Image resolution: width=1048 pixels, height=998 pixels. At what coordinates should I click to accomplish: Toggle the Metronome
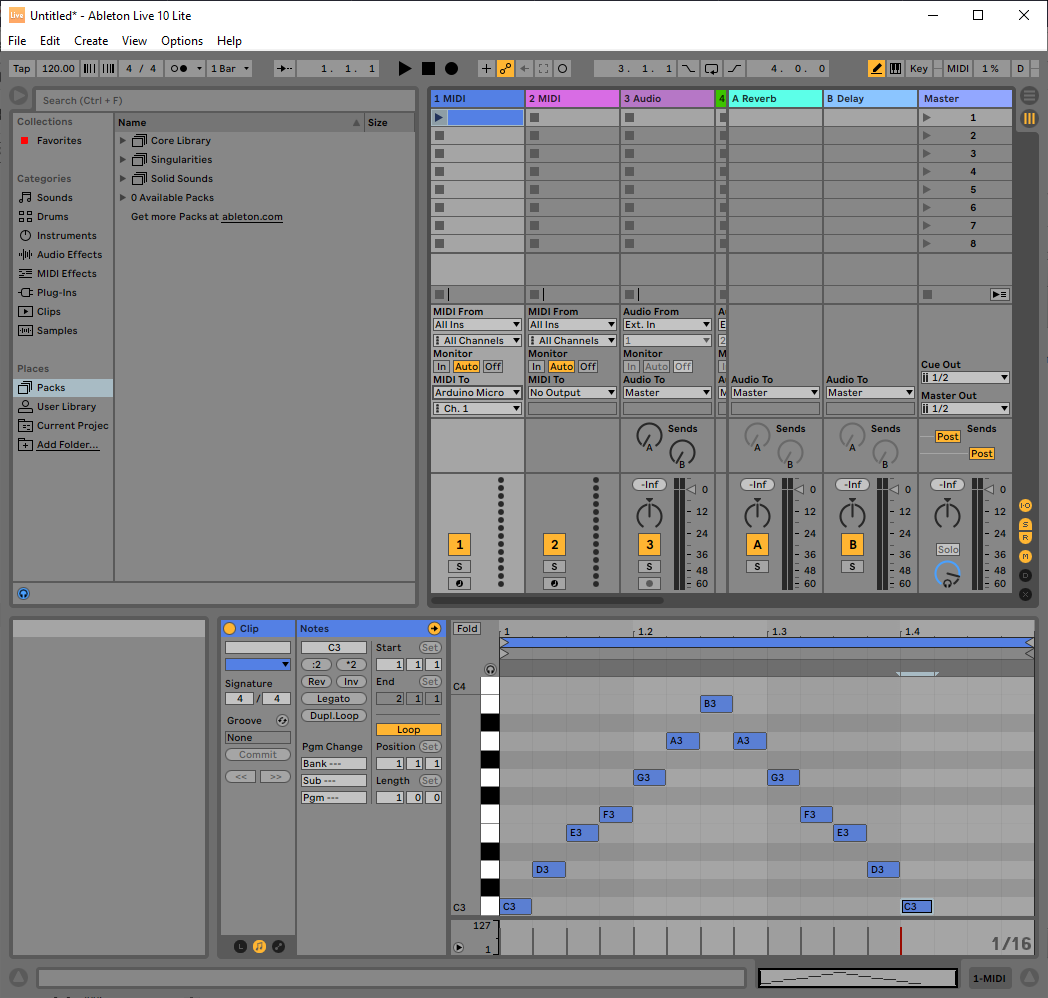pyautogui.click(x=179, y=68)
